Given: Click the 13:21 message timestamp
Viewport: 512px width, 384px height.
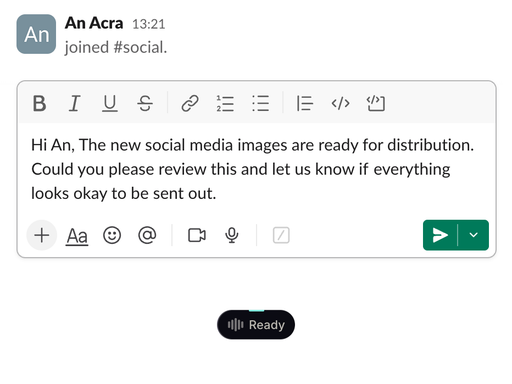Looking at the screenshot, I should click(x=149, y=24).
